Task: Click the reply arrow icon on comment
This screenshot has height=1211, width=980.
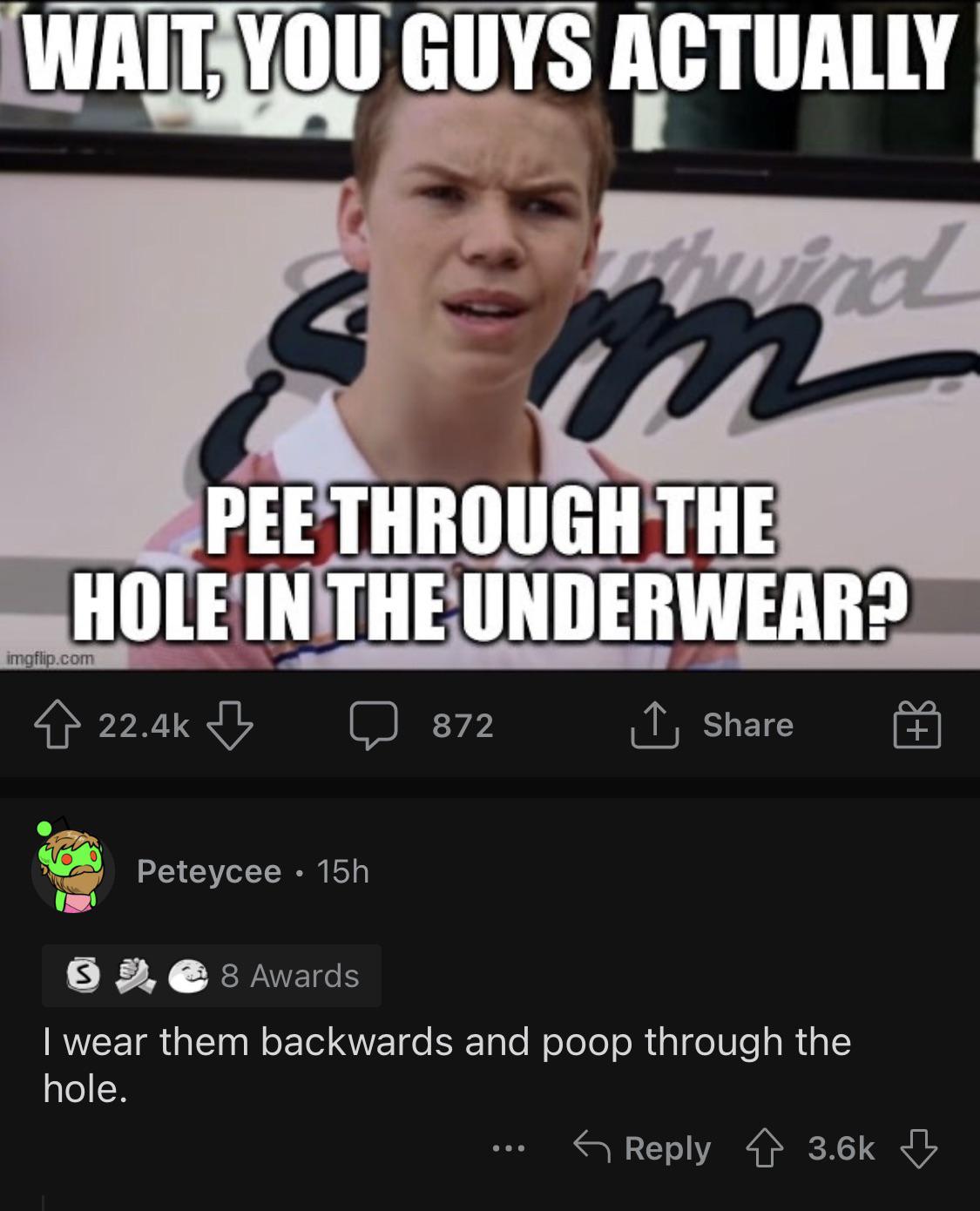Action: coord(591,1147)
